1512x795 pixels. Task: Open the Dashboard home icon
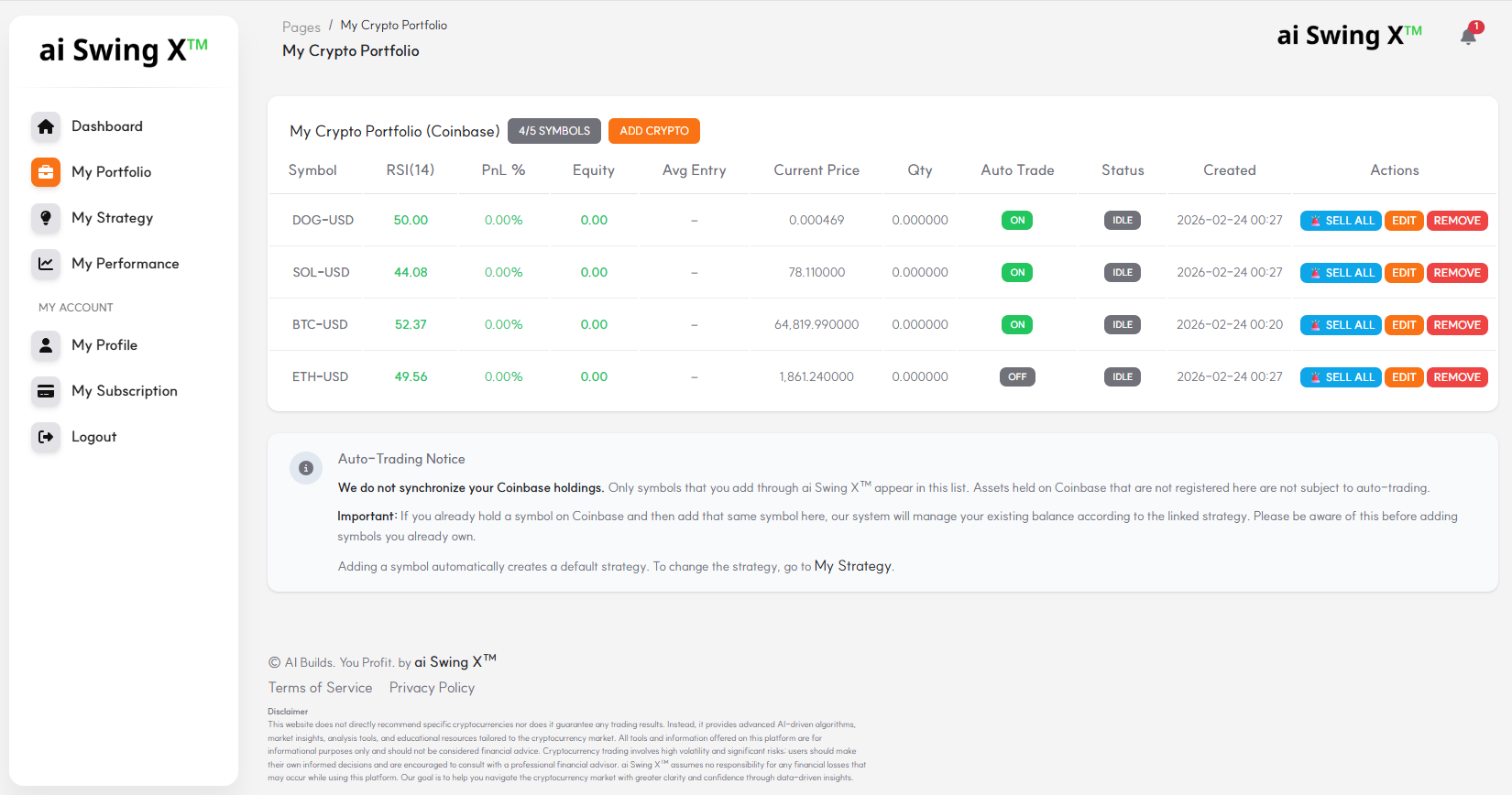[x=46, y=126]
